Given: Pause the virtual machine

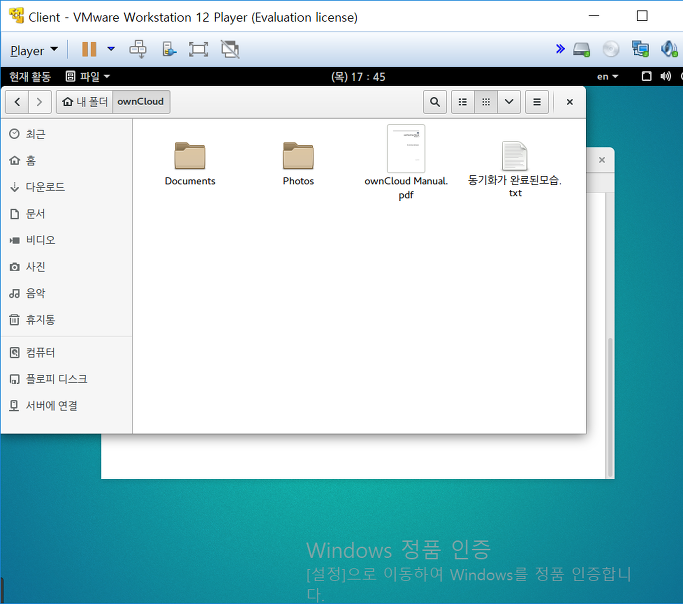Looking at the screenshot, I should coord(89,49).
